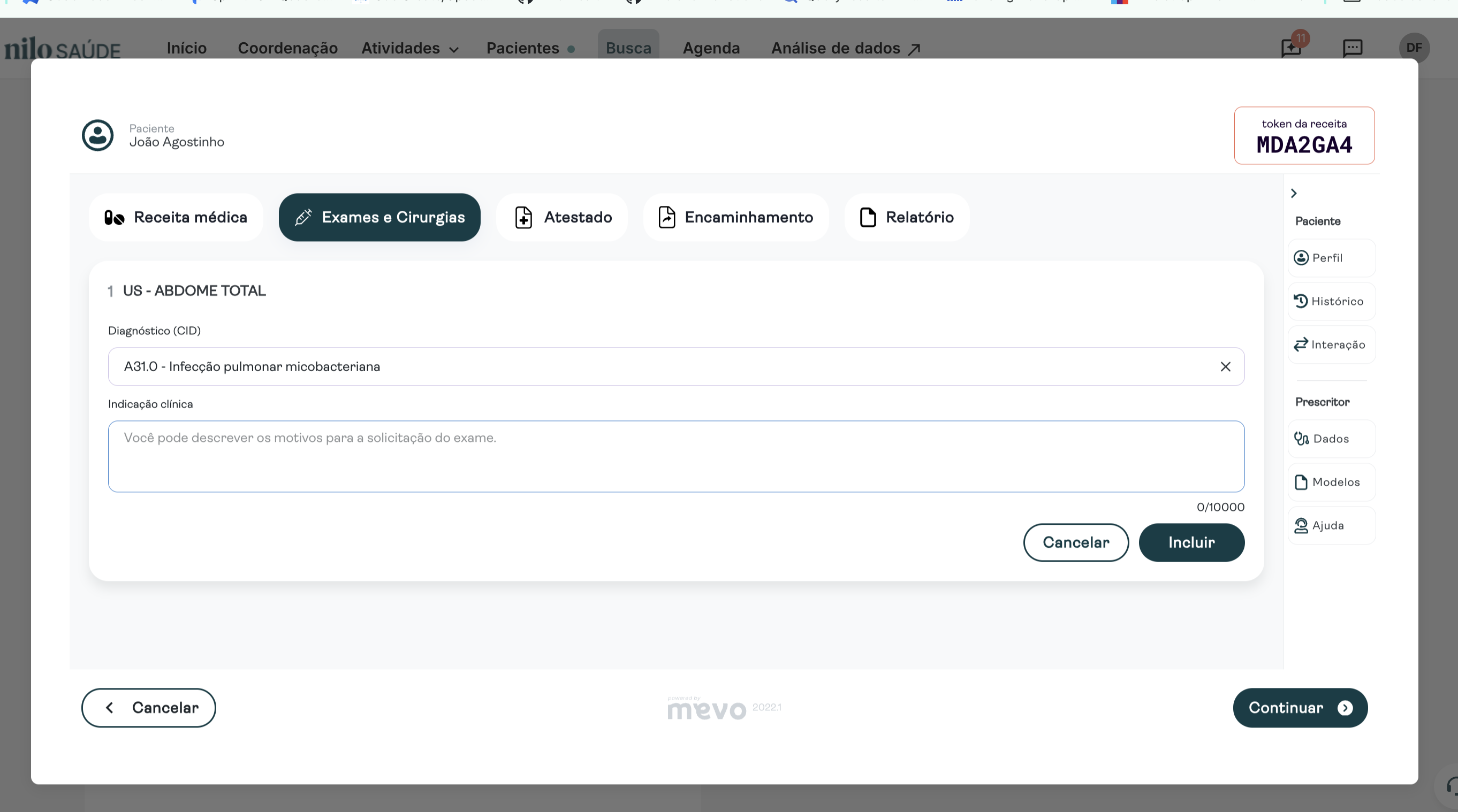Expand the Atividades navigation dropdown
Screen dimensions: 1458x812
click(x=410, y=48)
